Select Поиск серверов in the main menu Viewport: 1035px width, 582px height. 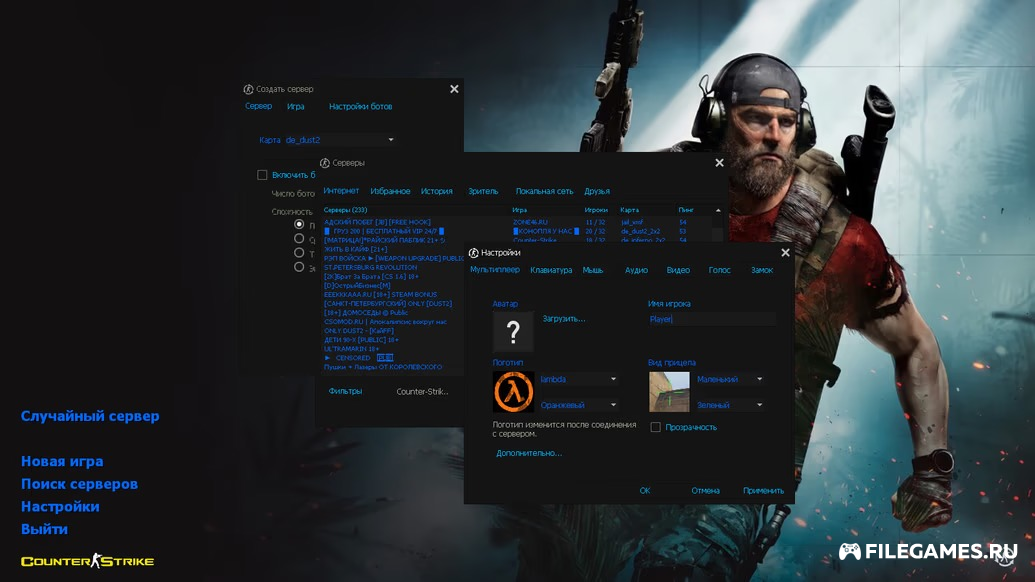(x=79, y=484)
